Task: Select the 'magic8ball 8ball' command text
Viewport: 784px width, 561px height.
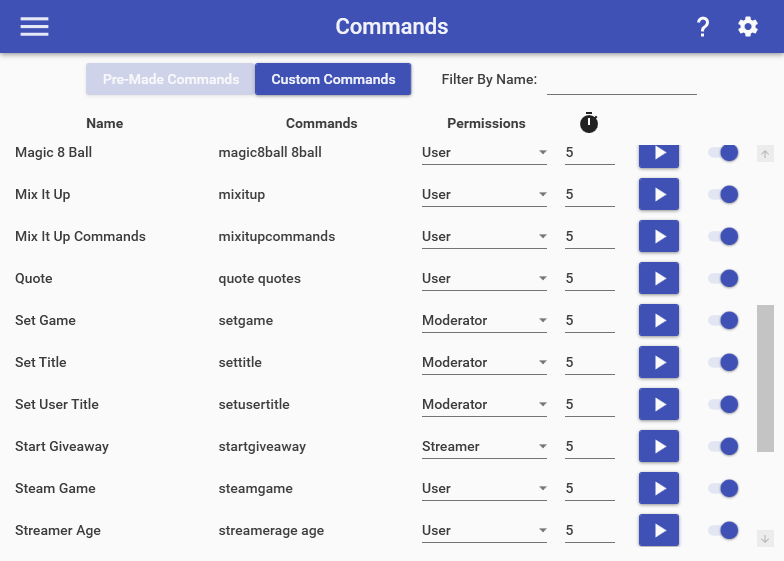Action: [x=270, y=152]
